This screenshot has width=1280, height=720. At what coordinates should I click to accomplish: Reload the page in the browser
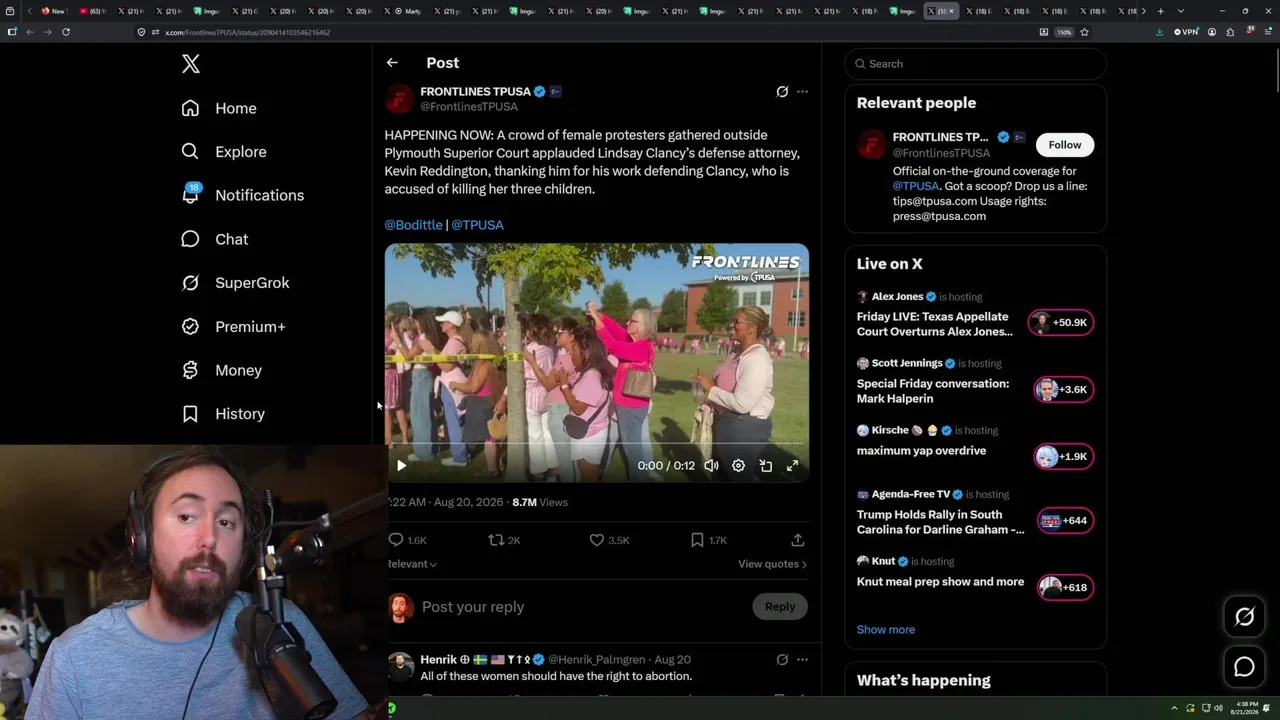click(x=66, y=32)
